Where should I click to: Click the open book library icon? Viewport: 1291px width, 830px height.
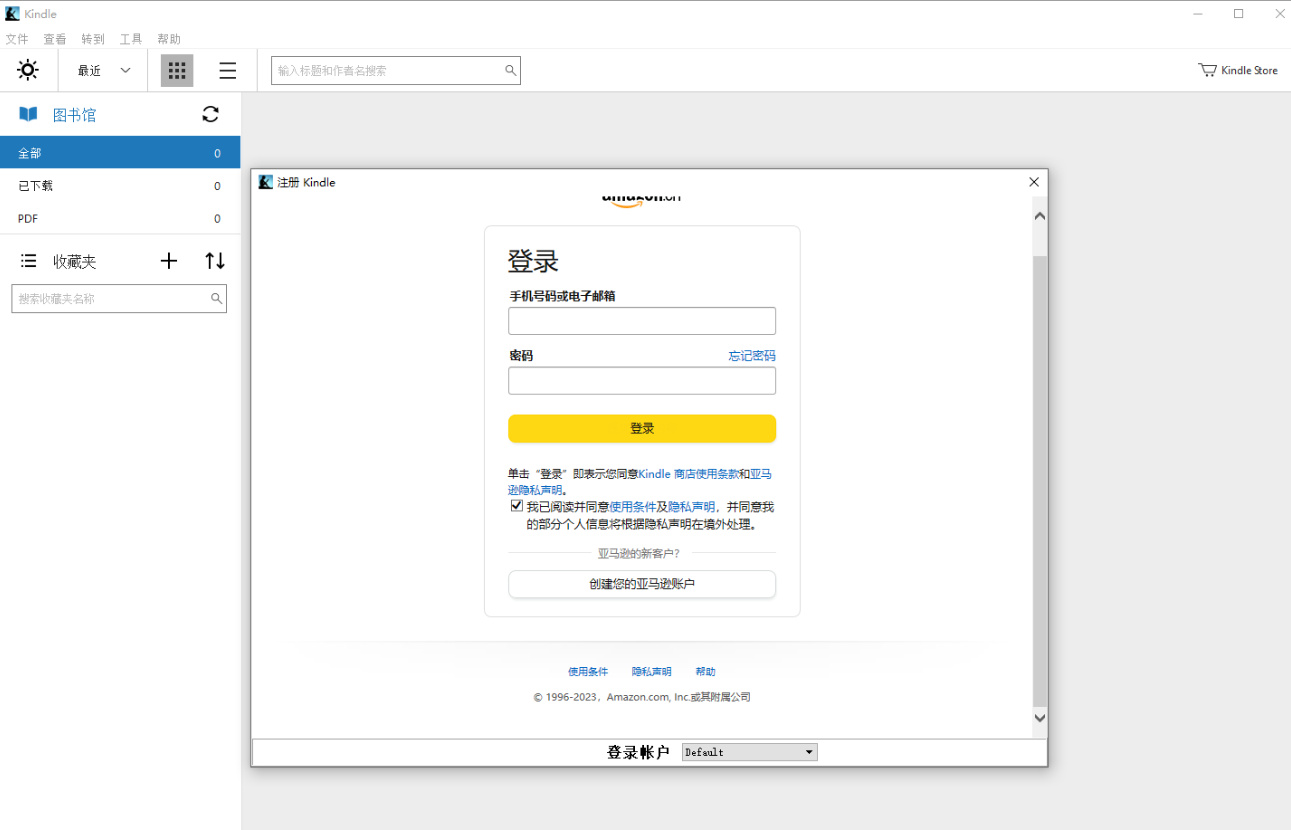coord(28,114)
